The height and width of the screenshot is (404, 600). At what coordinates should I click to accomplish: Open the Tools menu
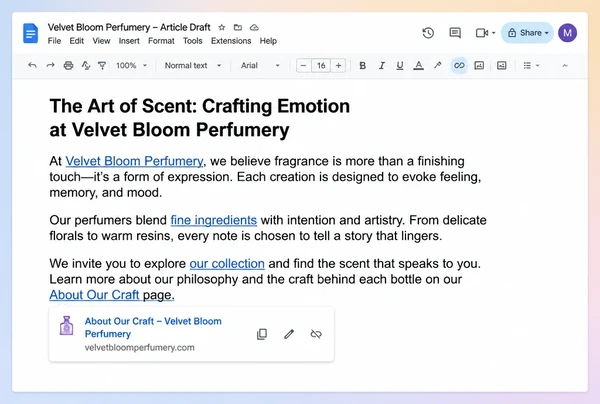pos(192,41)
